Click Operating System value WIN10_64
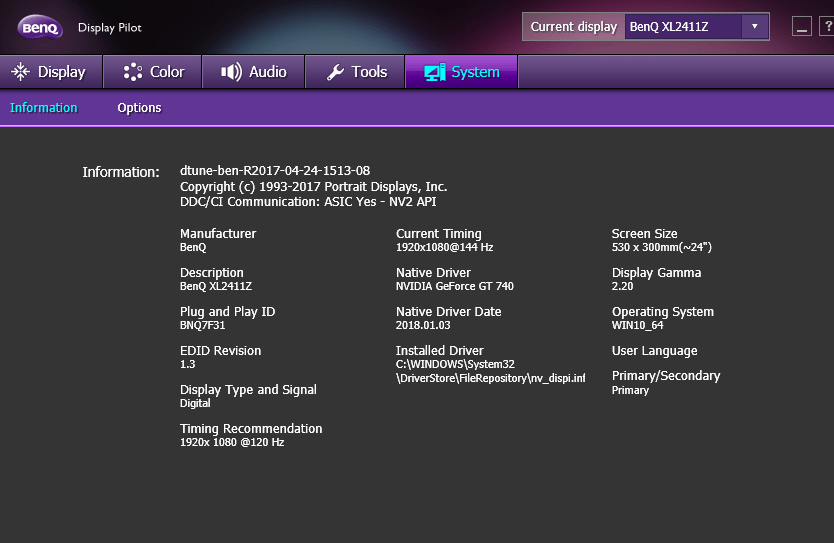This screenshot has height=543, width=834. click(x=637, y=325)
